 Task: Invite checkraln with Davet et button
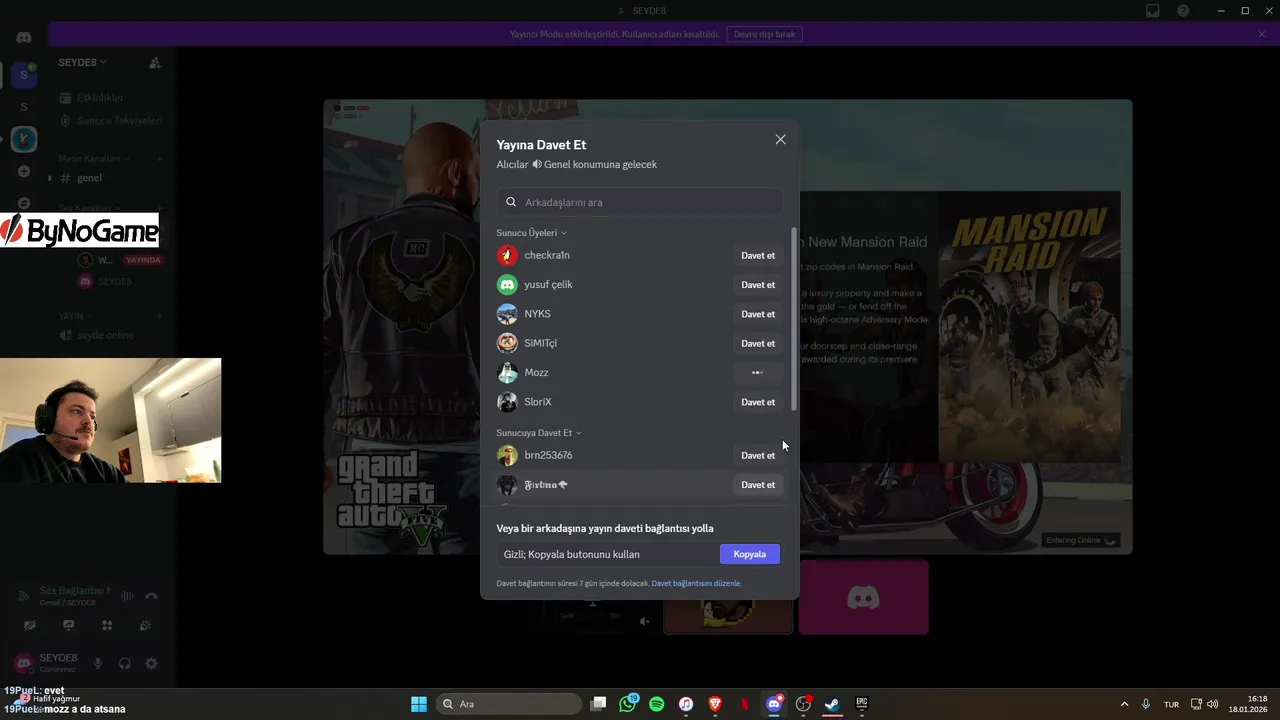pyautogui.click(x=758, y=256)
